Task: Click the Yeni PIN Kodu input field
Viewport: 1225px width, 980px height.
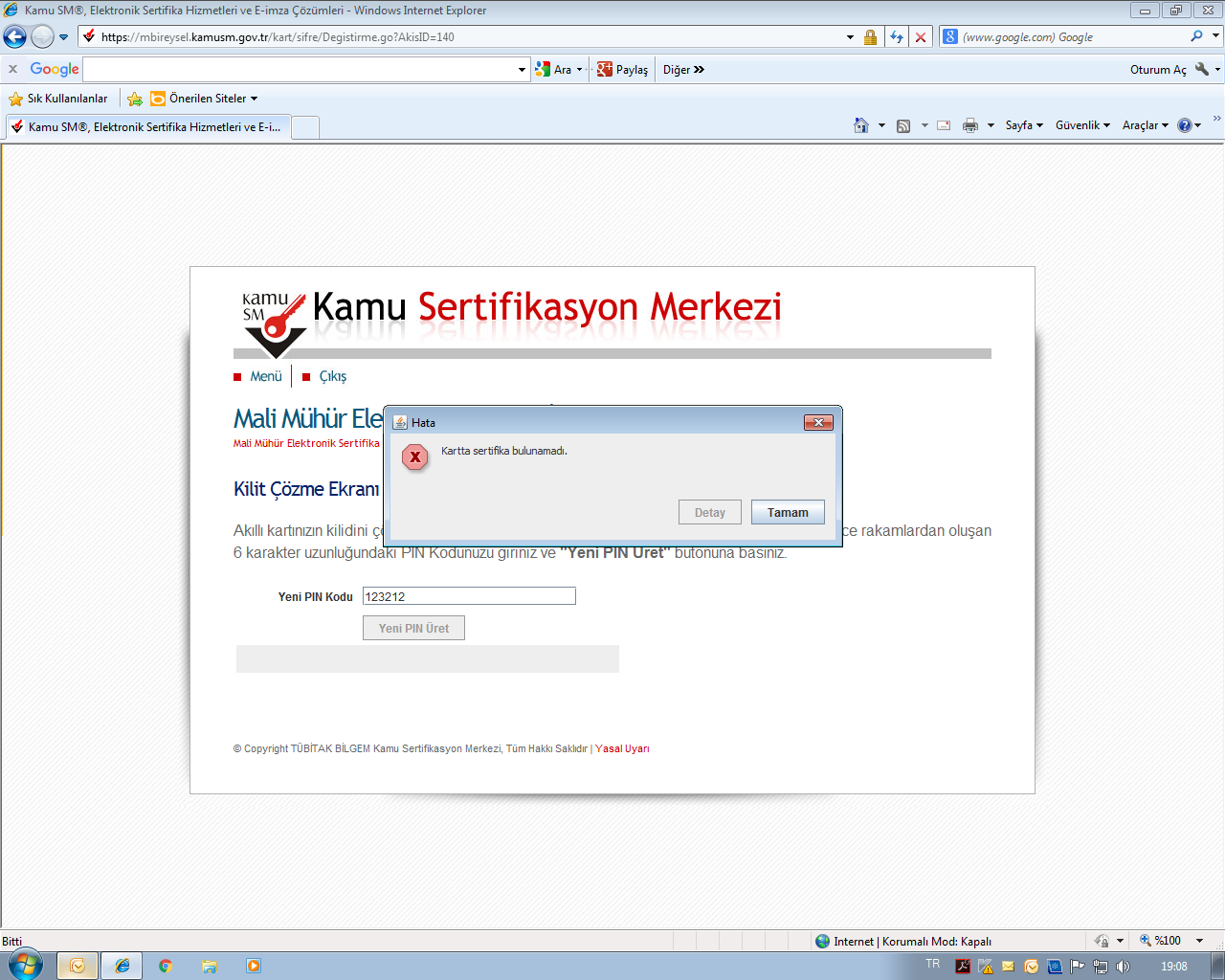Action: [x=469, y=596]
